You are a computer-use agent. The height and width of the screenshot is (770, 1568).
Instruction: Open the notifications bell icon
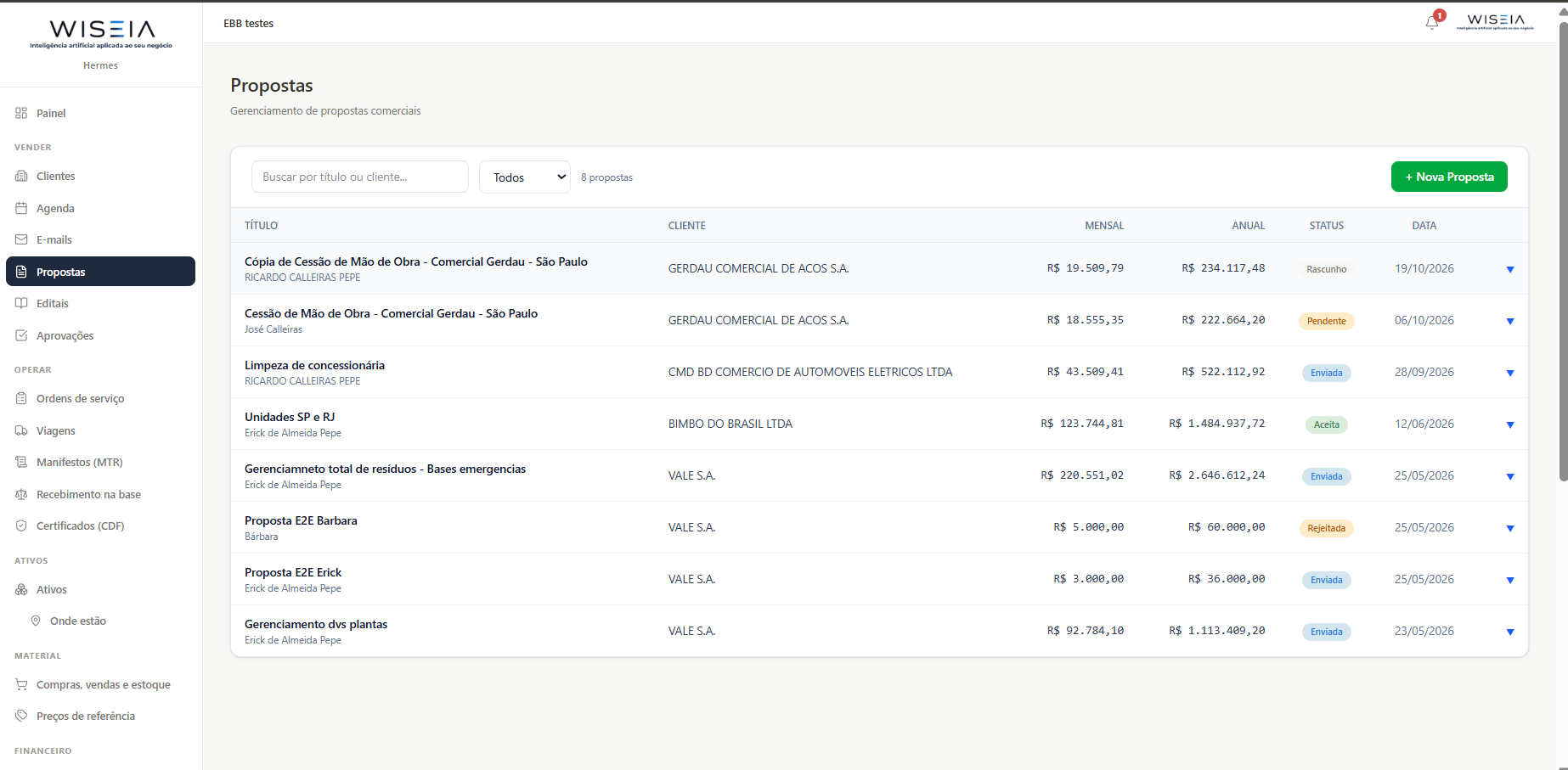(x=1432, y=22)
